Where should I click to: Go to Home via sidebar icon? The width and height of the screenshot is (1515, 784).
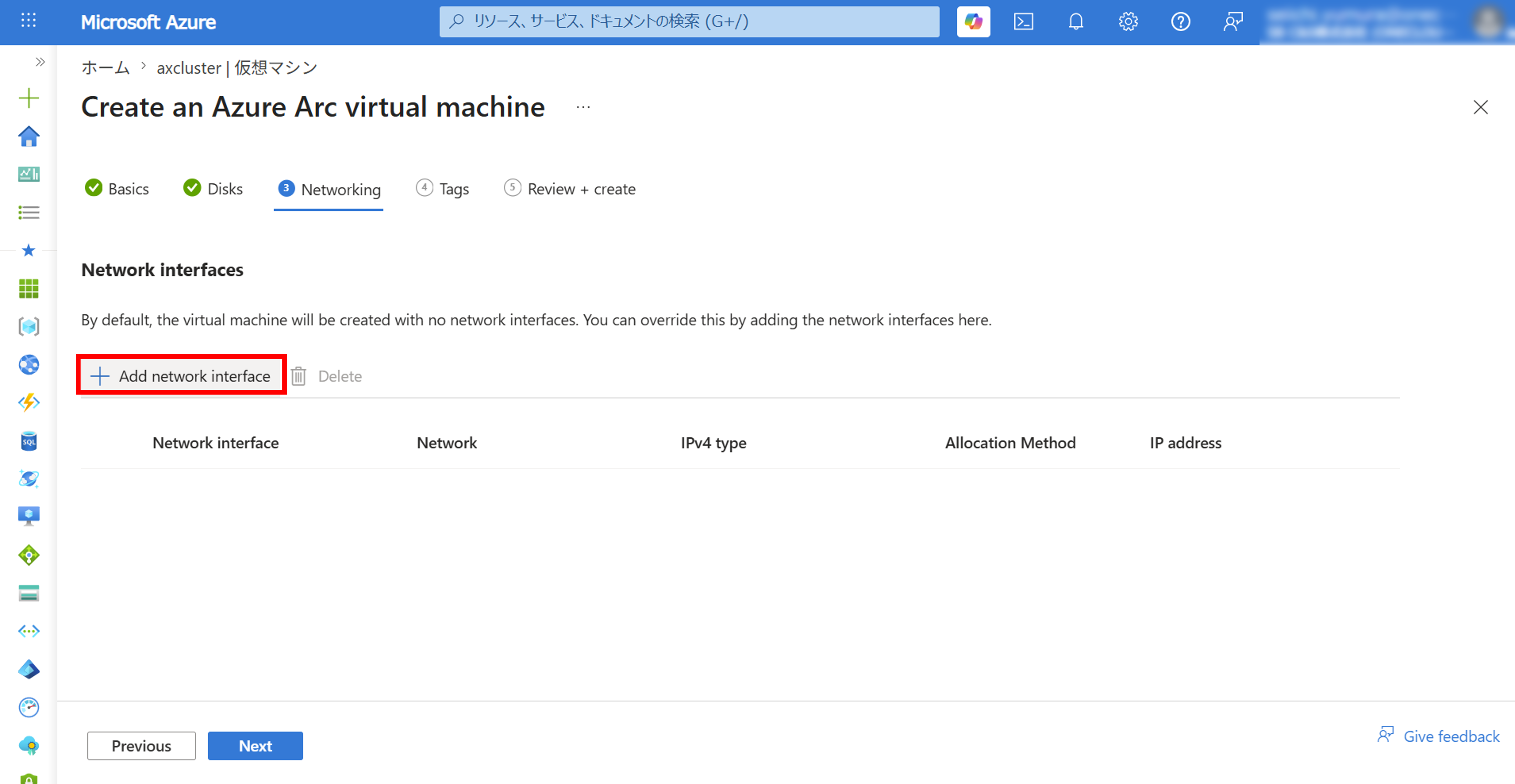point(28,136)
